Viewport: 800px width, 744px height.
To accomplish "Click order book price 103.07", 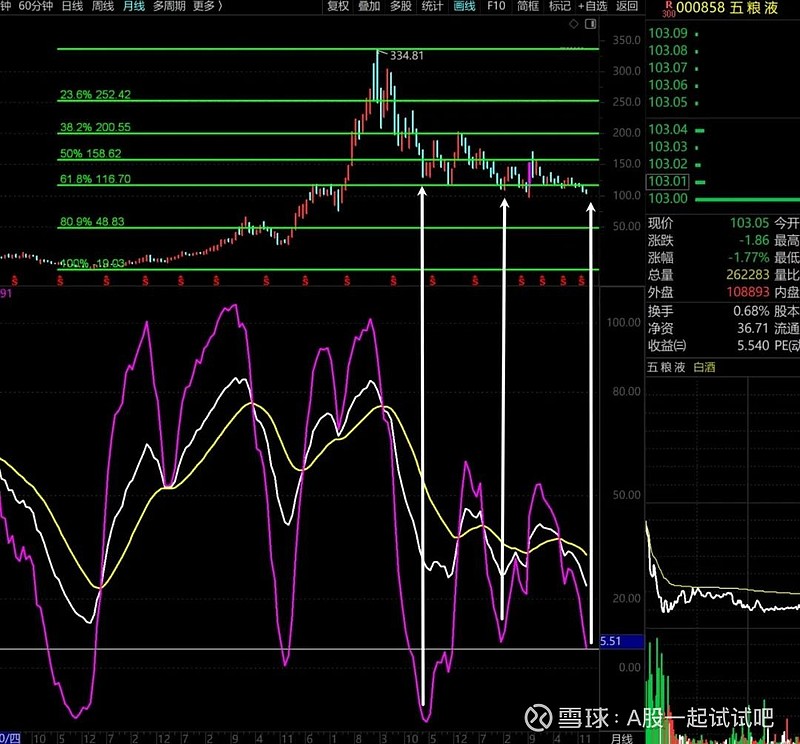I will (x=668, y=68).
